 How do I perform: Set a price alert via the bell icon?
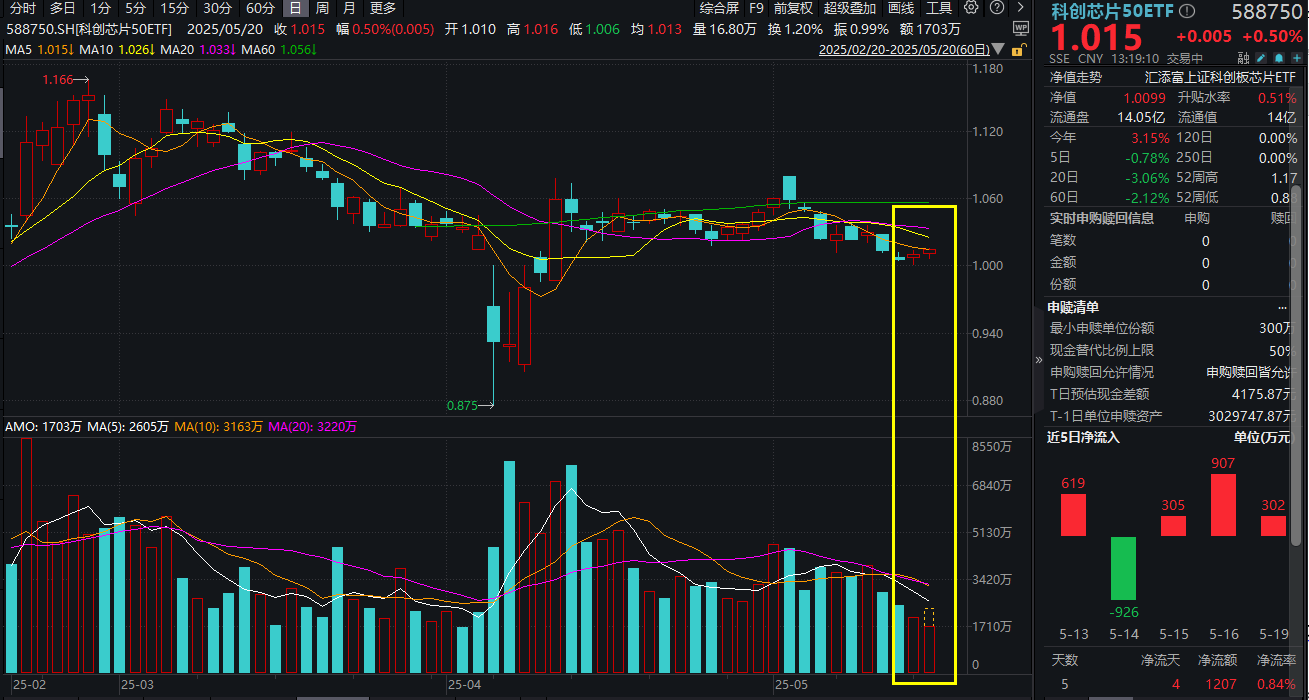(1278, 57)
